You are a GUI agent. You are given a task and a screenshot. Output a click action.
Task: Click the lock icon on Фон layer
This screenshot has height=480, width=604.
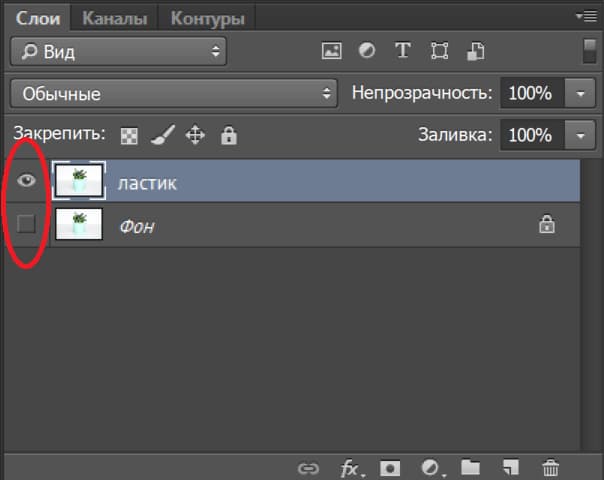547,224
